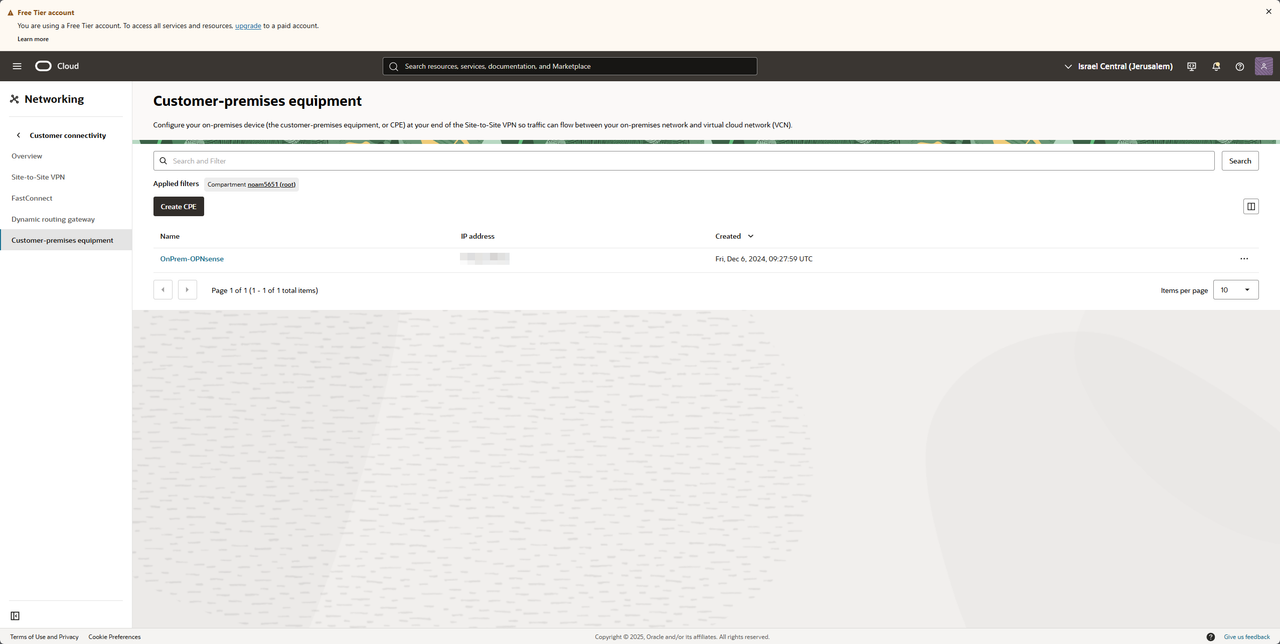Click the top search resources field
Viewport: 1280px width, 644px height.
point(570,66)
